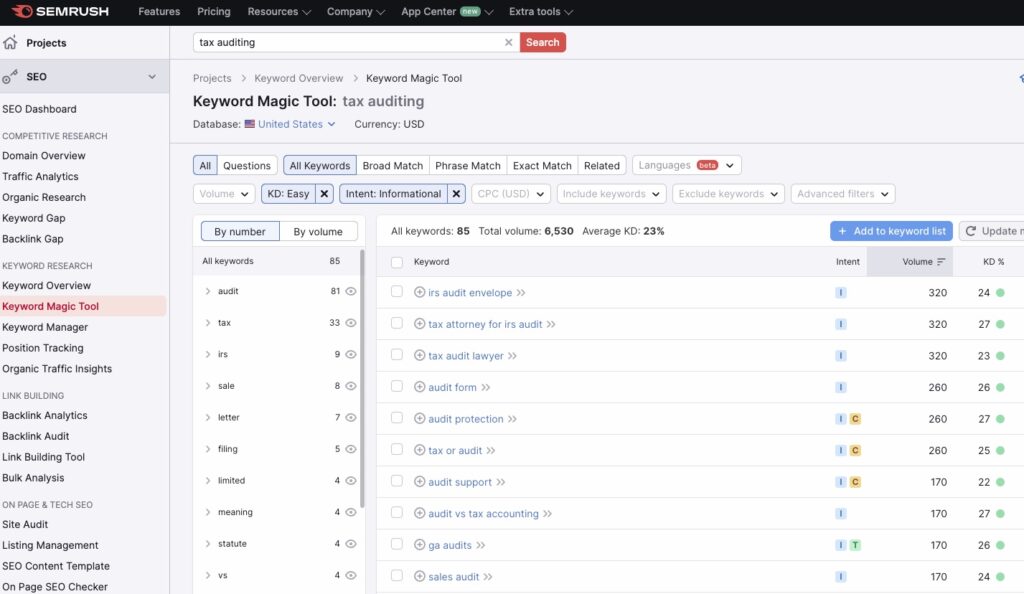Viewport: 1024px width, 594px height.
Task: Change the United States database dropdown
Action: tap(290, 124)
